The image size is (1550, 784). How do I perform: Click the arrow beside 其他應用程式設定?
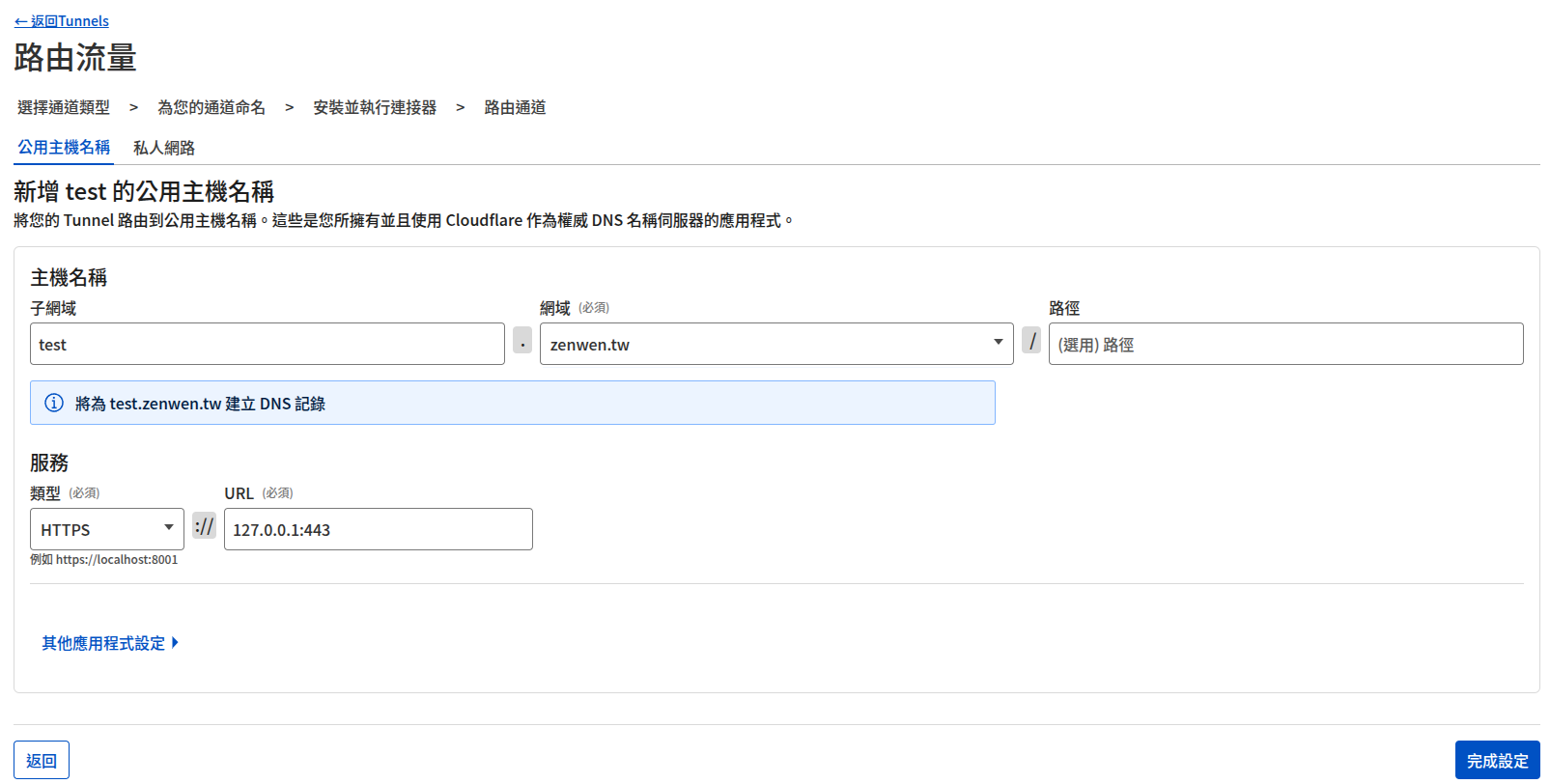point(175,643)
